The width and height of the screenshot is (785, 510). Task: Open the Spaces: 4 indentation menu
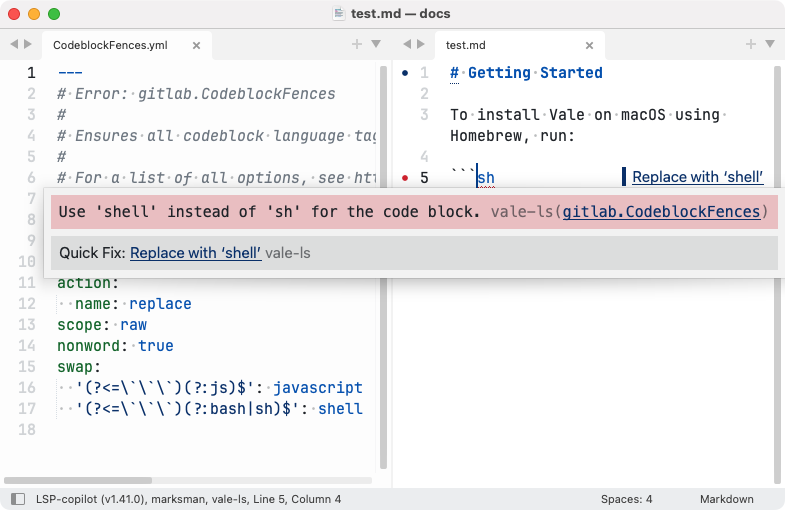point(626,498)
